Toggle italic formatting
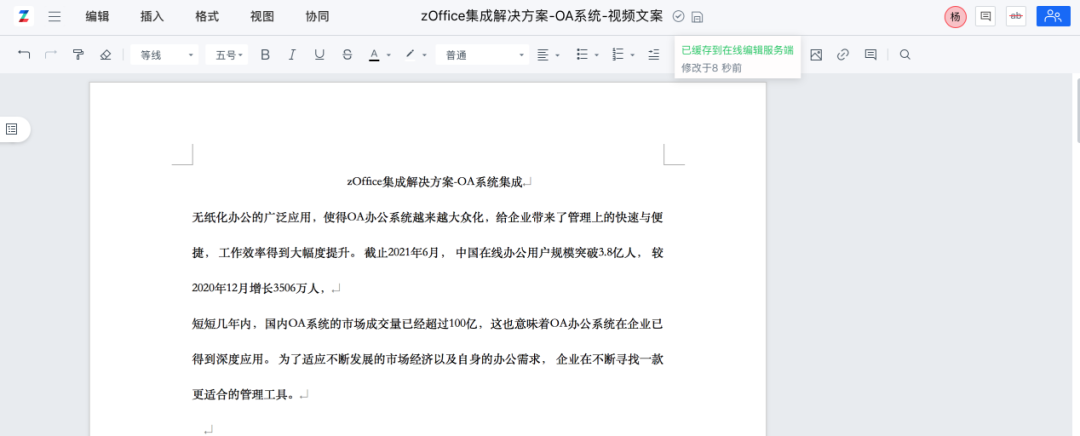This screenshot has width=1080, height=436. pyautogui.click(x=292, y=54)
